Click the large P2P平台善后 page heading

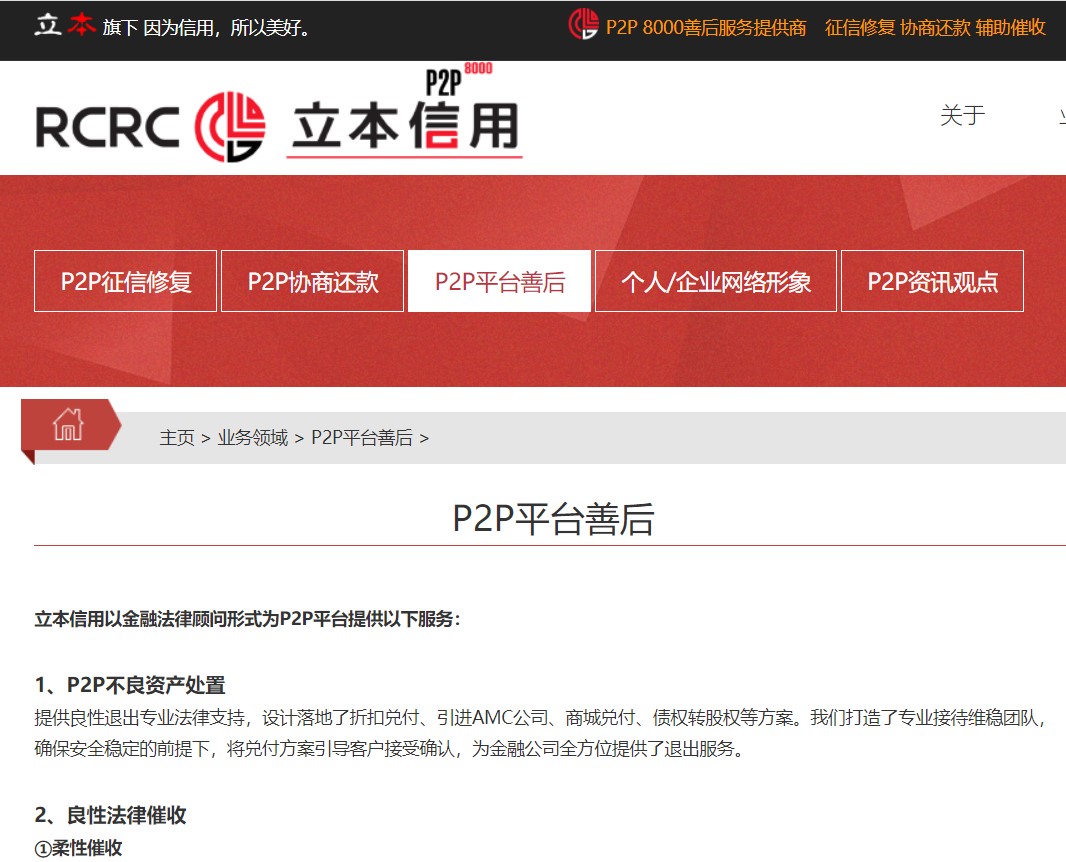point(553,520)
